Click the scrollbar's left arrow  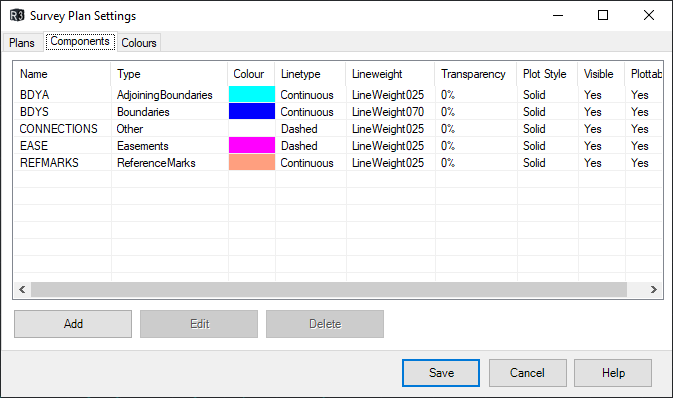22,289
